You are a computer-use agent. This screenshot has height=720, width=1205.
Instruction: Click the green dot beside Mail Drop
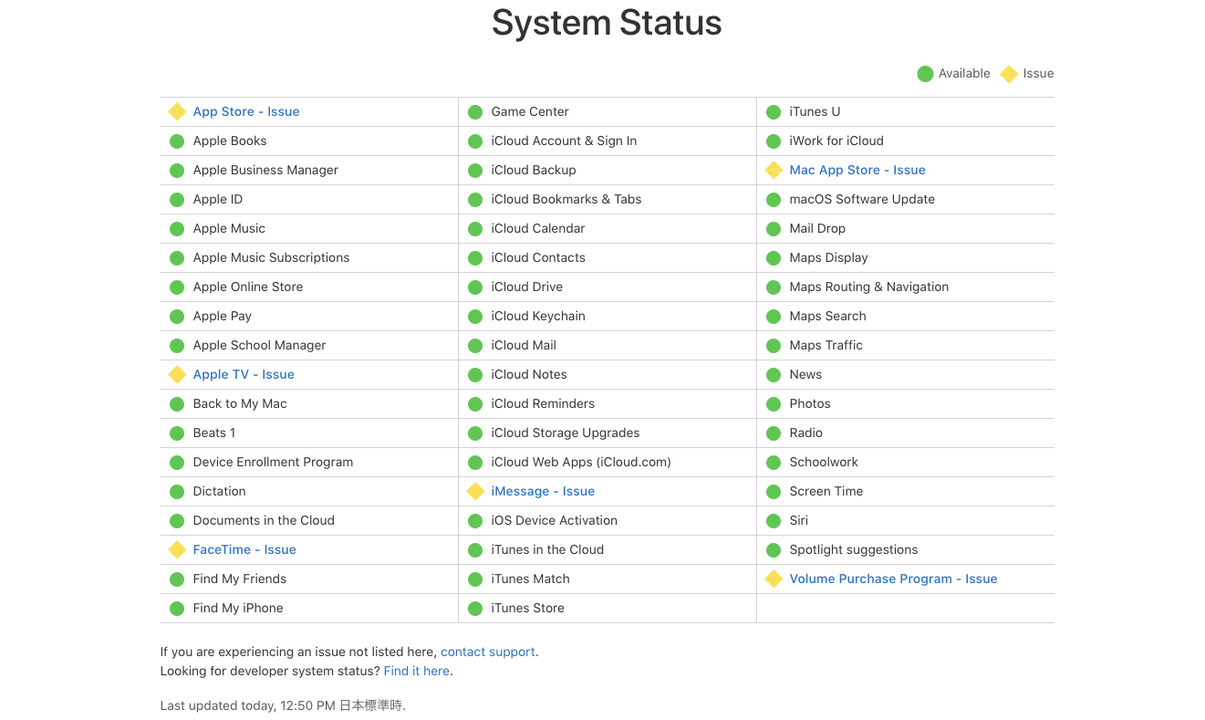pyautogui.click(x=773, y=228)
